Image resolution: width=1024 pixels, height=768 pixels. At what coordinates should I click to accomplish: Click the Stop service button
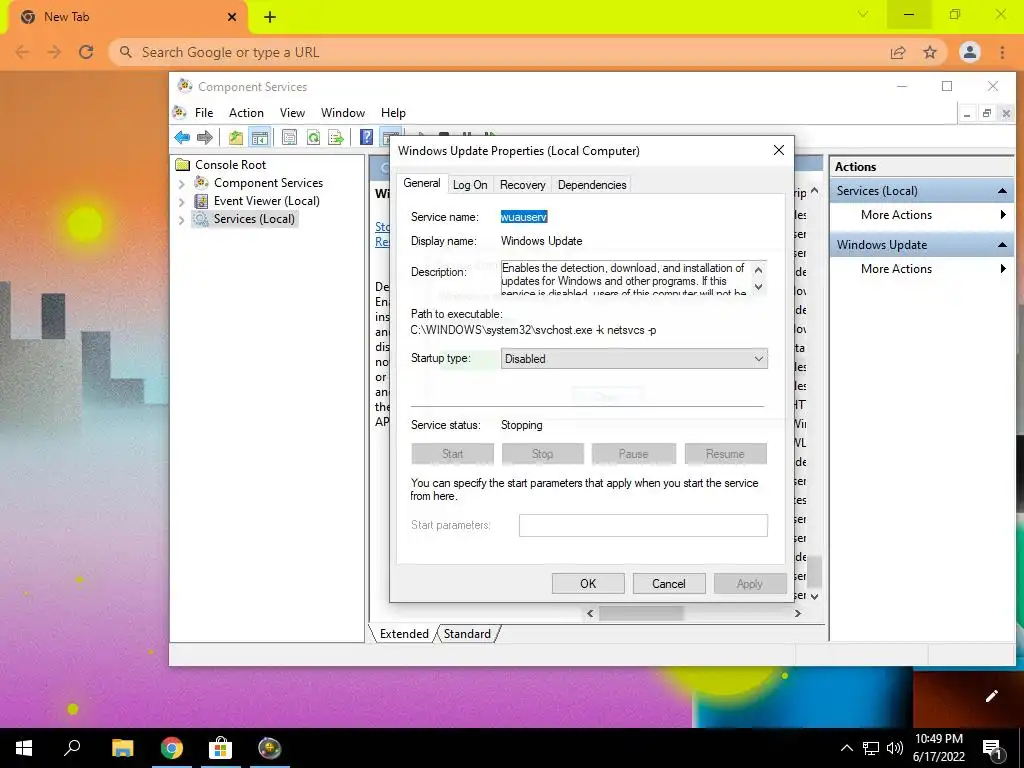pyautogui.click(x=543, y=454)
